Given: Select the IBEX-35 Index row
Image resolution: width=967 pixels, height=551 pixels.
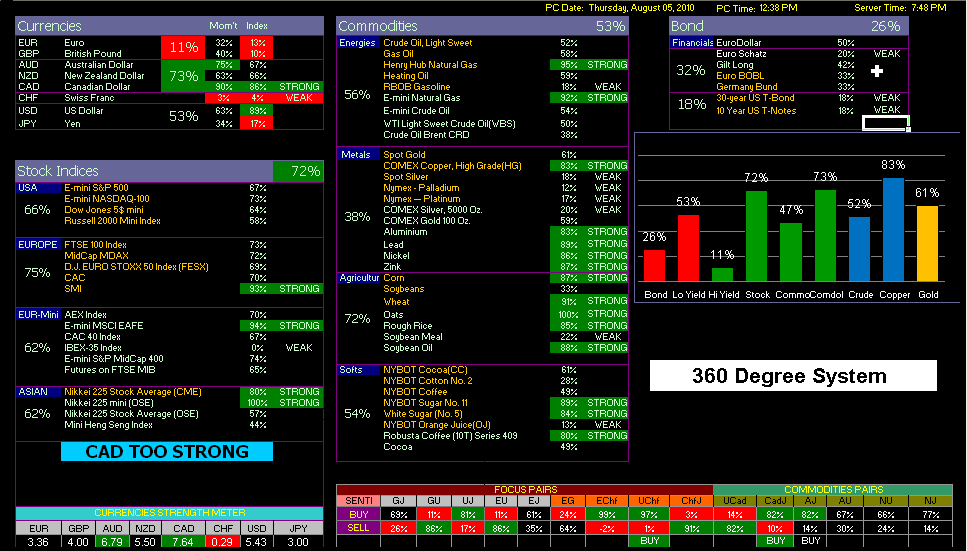Looking at the screenshot, I should (x=169, y=347).
